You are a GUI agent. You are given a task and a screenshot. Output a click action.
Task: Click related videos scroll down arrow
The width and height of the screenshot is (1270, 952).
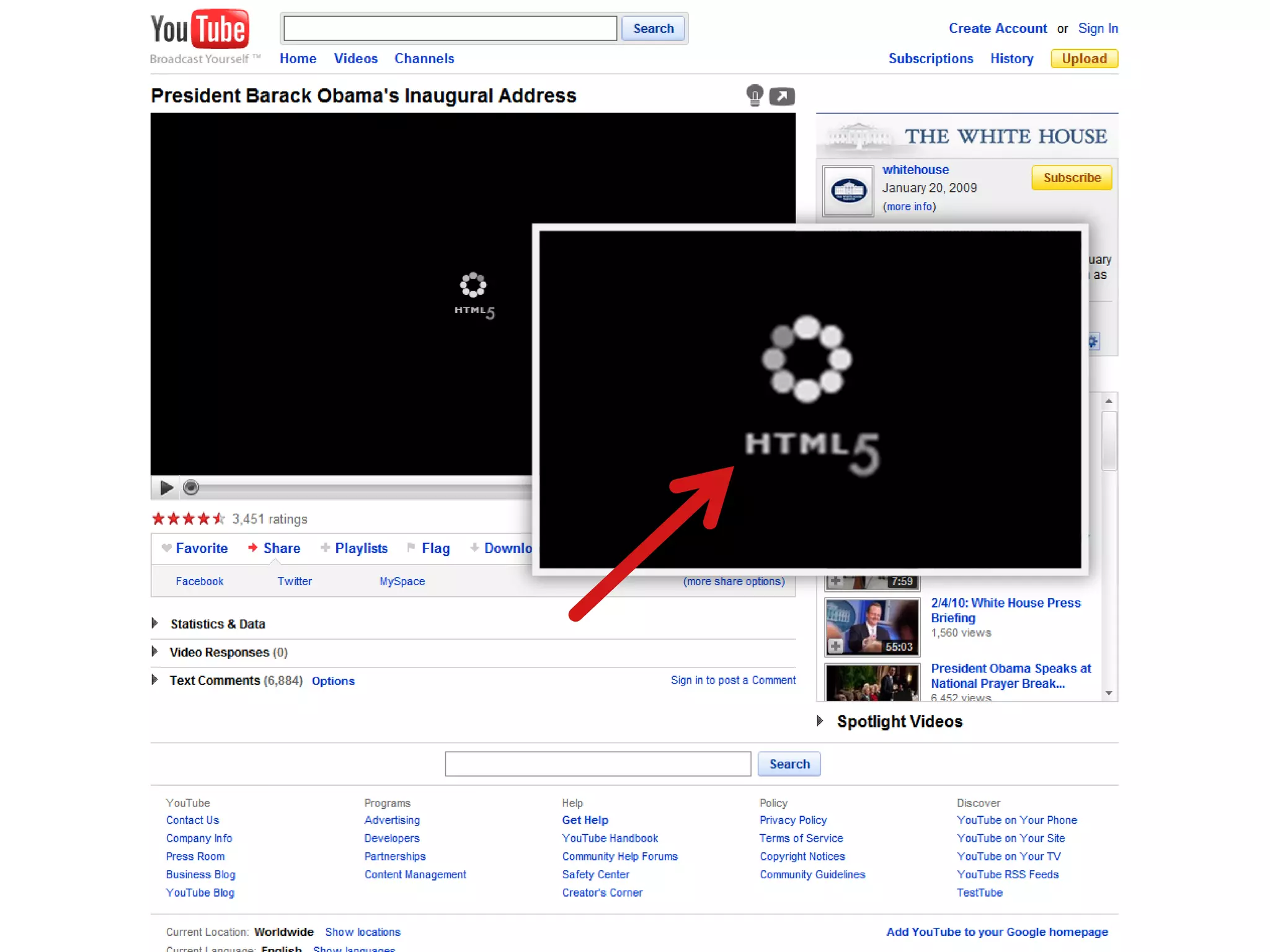1109,693
